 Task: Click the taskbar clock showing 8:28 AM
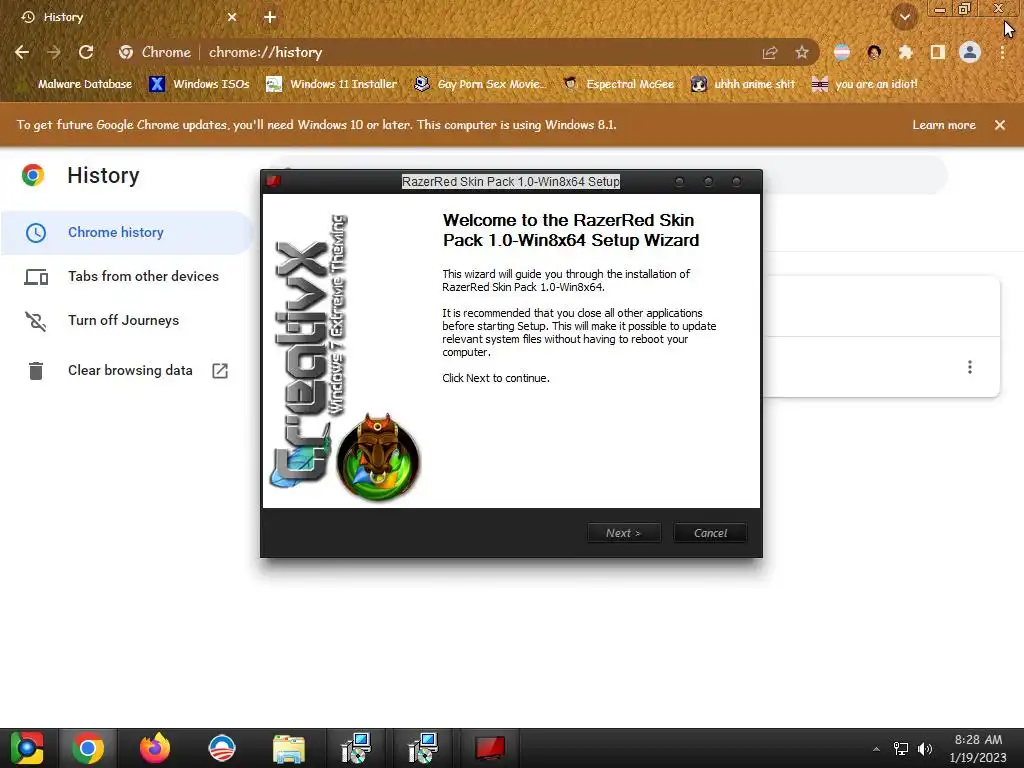tap(978, 748)
